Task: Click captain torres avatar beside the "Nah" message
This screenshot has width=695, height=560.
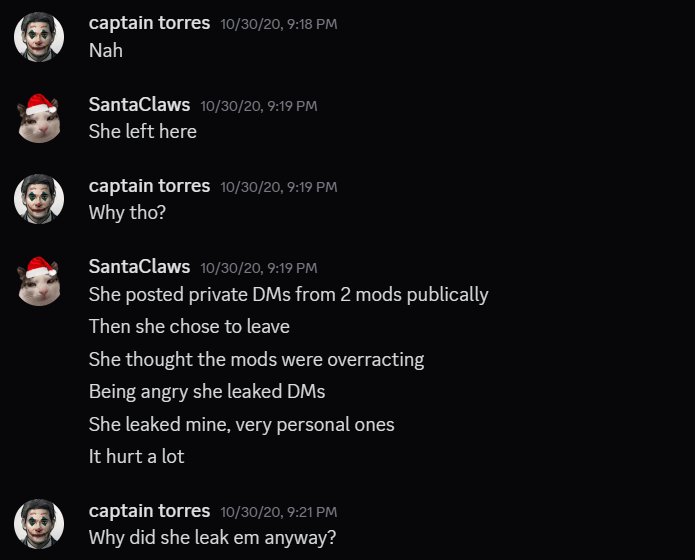Action: tap(39, 36)
